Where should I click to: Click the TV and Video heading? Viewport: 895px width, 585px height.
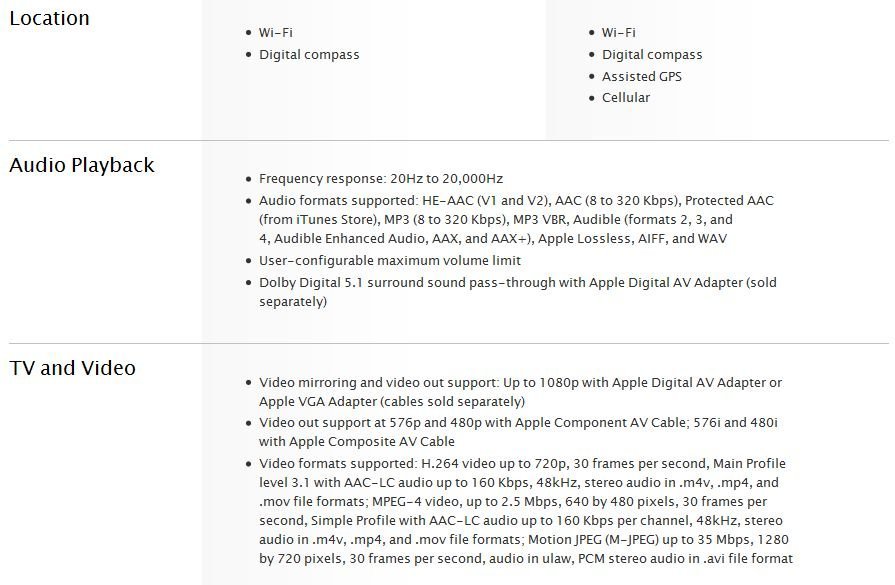[72, 368]
